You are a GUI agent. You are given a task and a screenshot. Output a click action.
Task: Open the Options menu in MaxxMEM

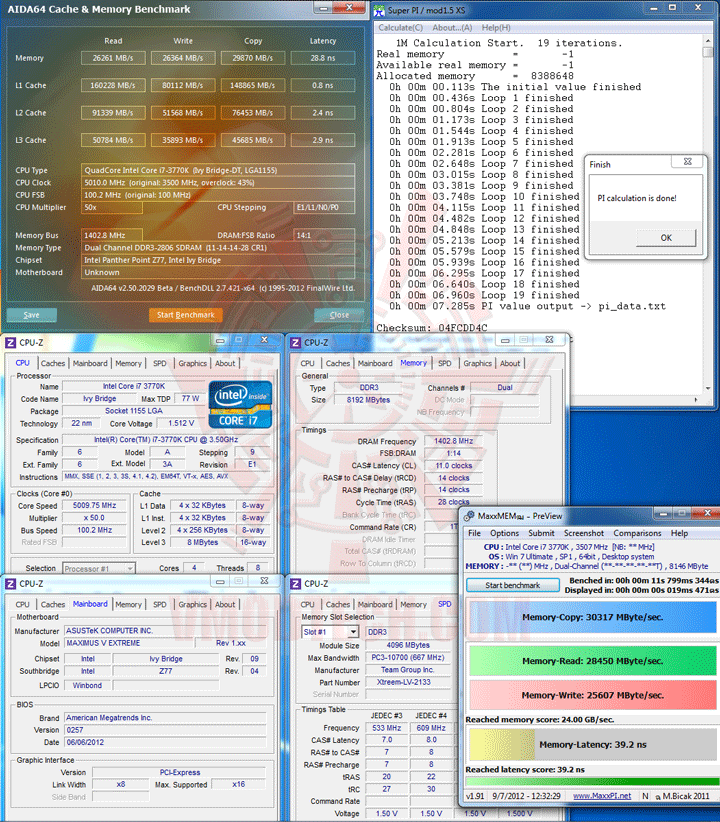(504, 533)
